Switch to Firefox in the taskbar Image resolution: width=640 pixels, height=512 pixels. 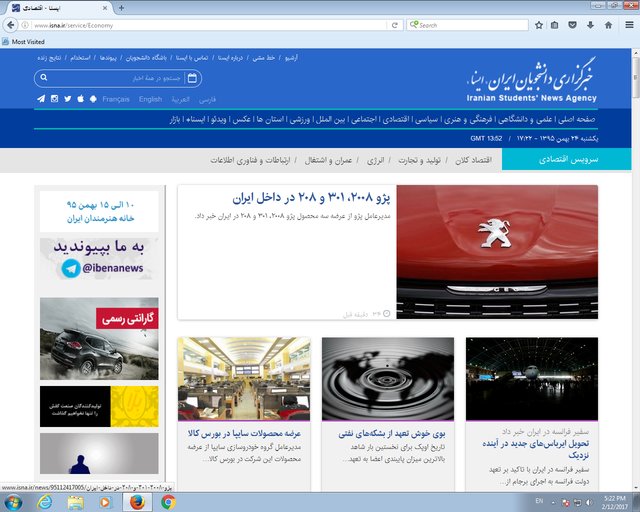click(x=138, y=502)
